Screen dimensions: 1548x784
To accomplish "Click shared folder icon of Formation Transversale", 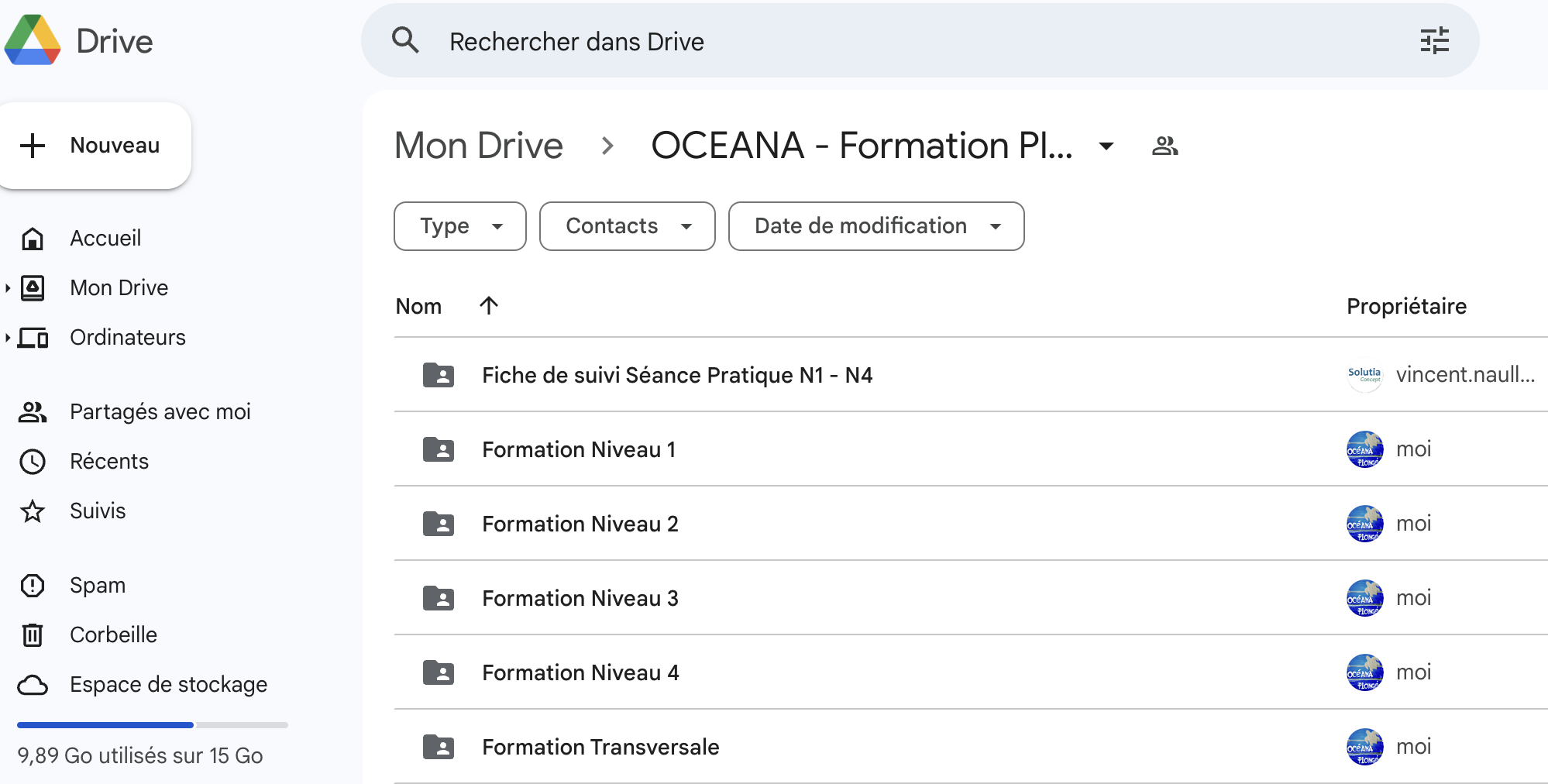I will click(439, 747).
